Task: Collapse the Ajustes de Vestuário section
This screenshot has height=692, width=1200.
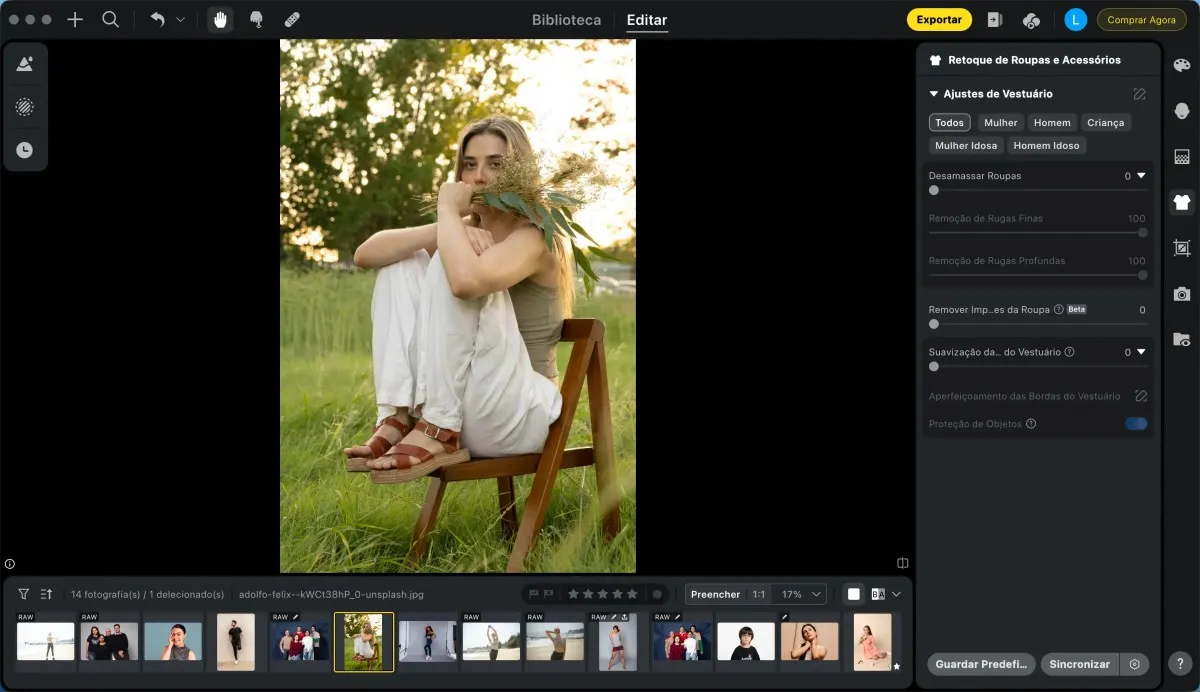Action: tap(934, 94)
